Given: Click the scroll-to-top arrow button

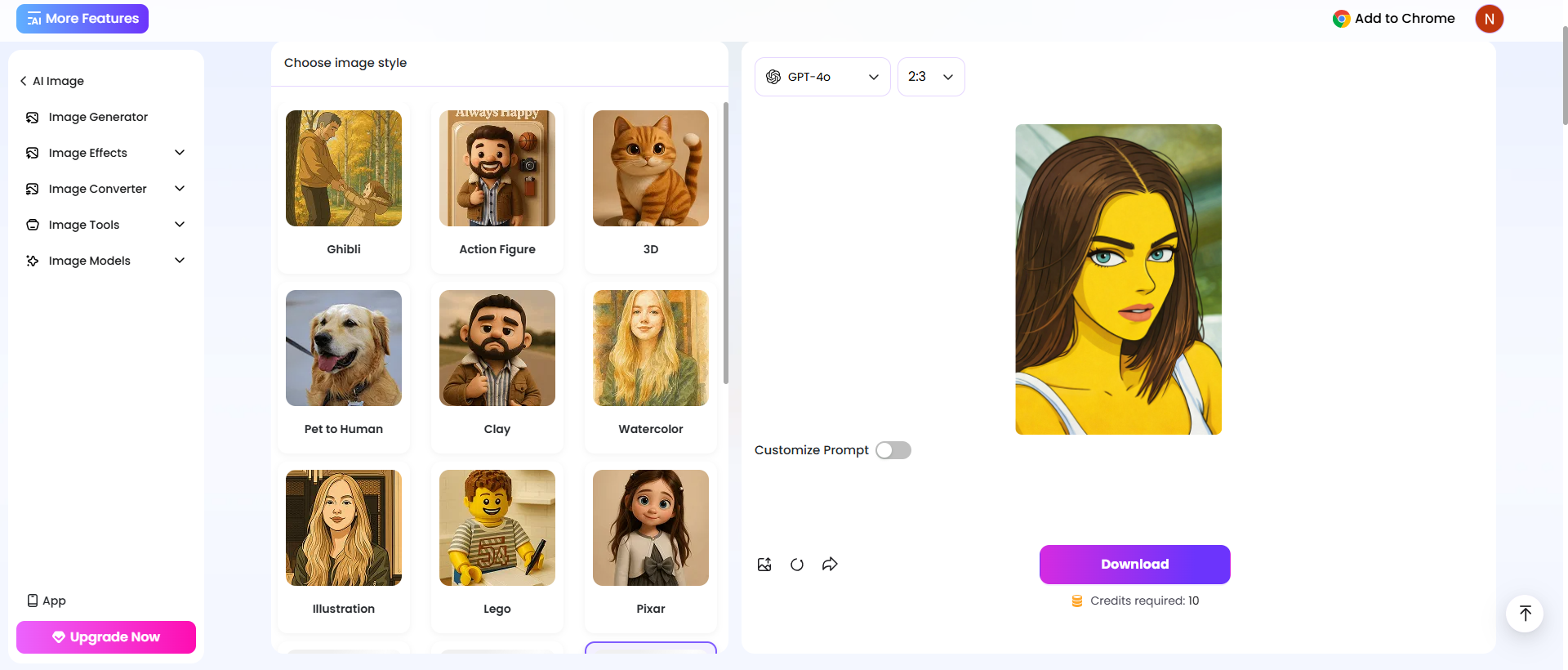Looking at the screenshot, I should click(1525, 614).
